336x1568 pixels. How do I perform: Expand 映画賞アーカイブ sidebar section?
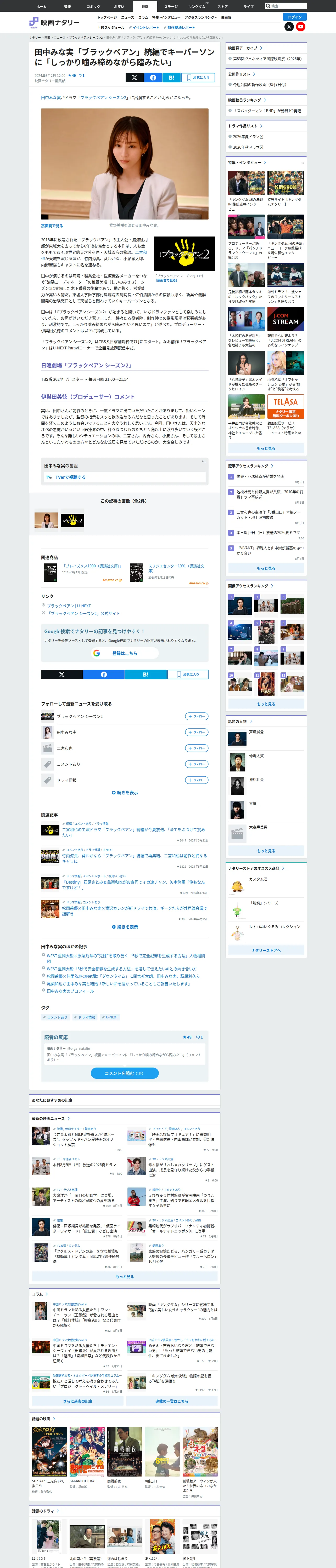click(245, 48)
